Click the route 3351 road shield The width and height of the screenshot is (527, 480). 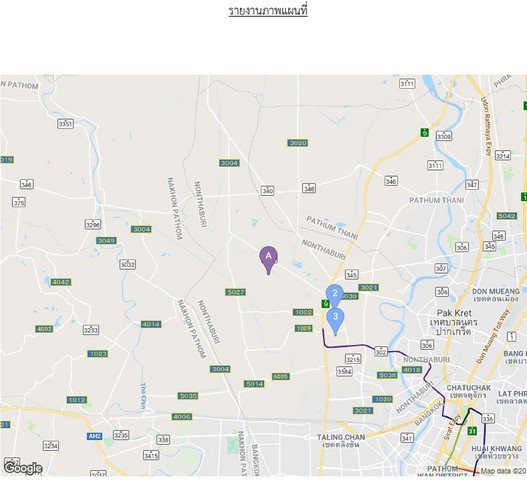point(65,124)
